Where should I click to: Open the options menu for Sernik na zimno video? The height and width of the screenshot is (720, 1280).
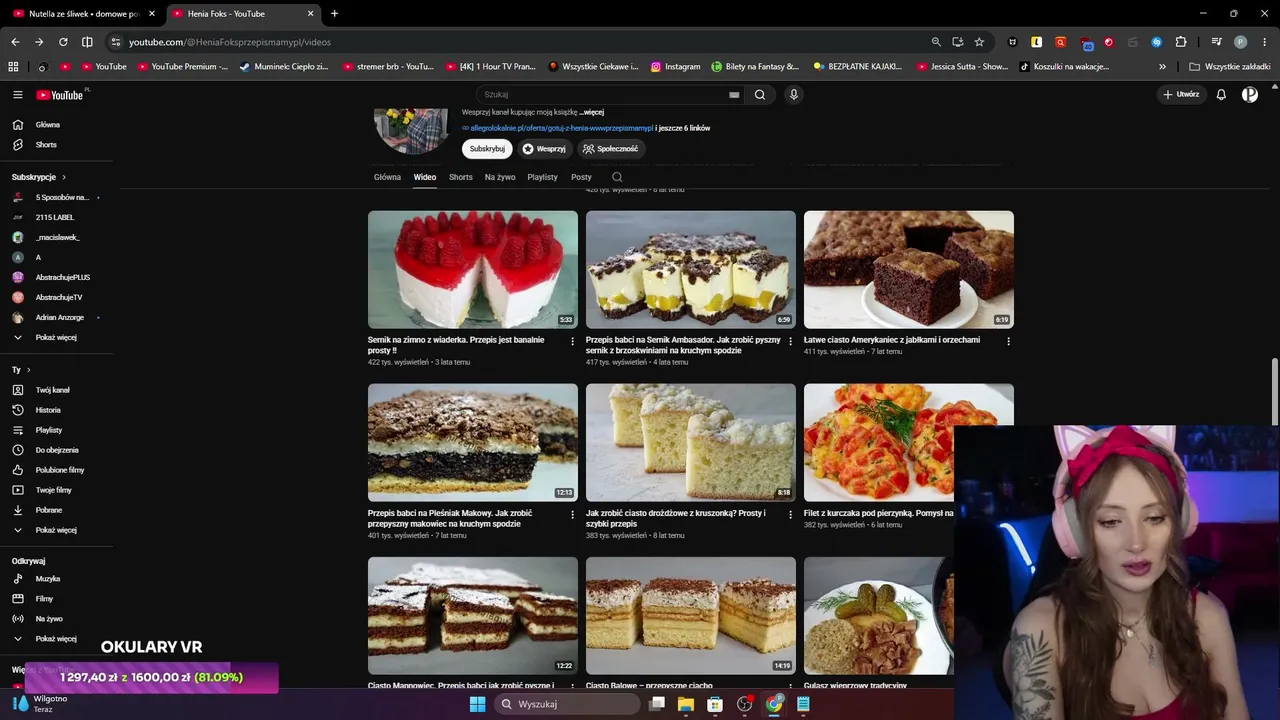click(x=573, y=341)
